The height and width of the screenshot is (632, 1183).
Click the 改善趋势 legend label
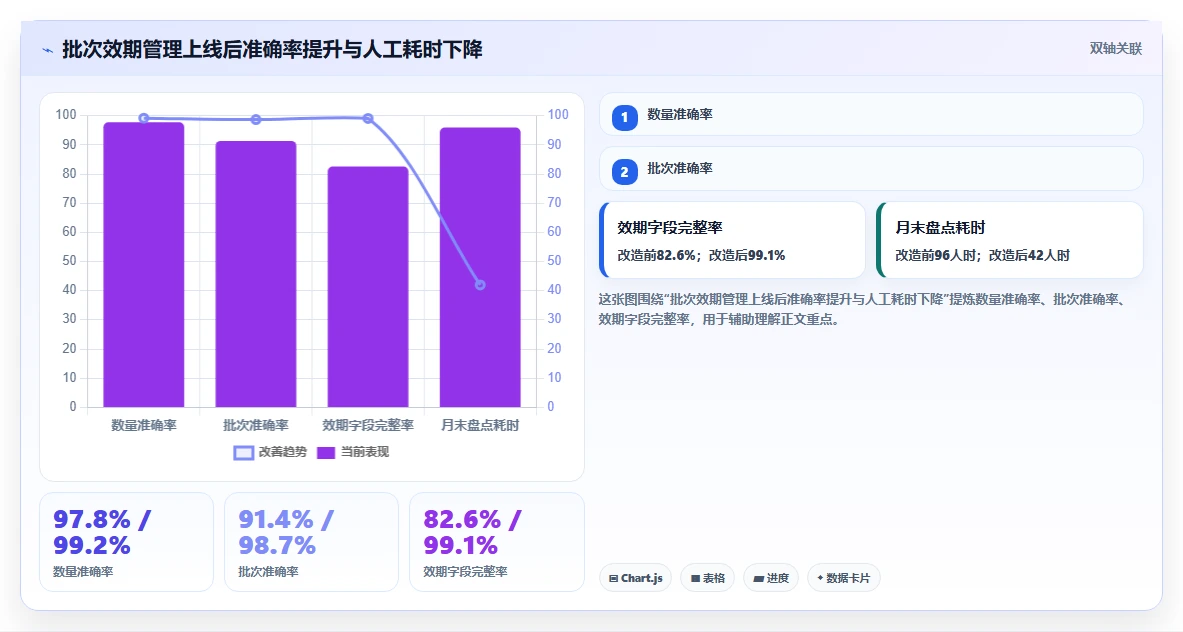[282, 452]
